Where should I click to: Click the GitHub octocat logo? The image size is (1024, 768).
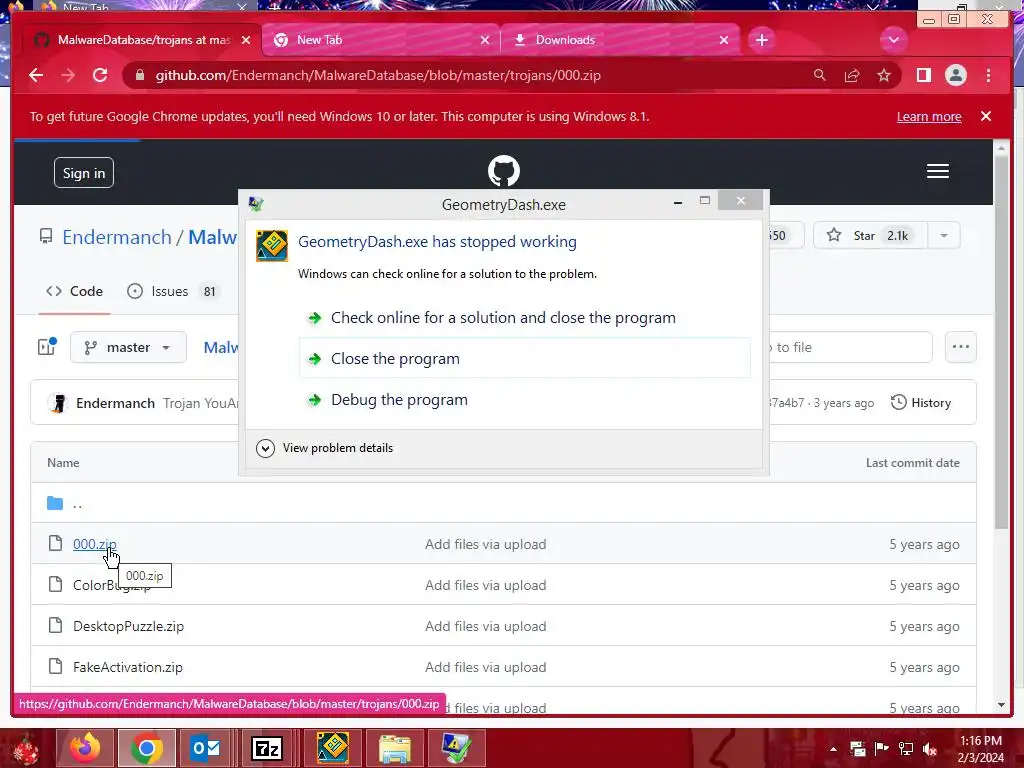click(x=504, y=171)
